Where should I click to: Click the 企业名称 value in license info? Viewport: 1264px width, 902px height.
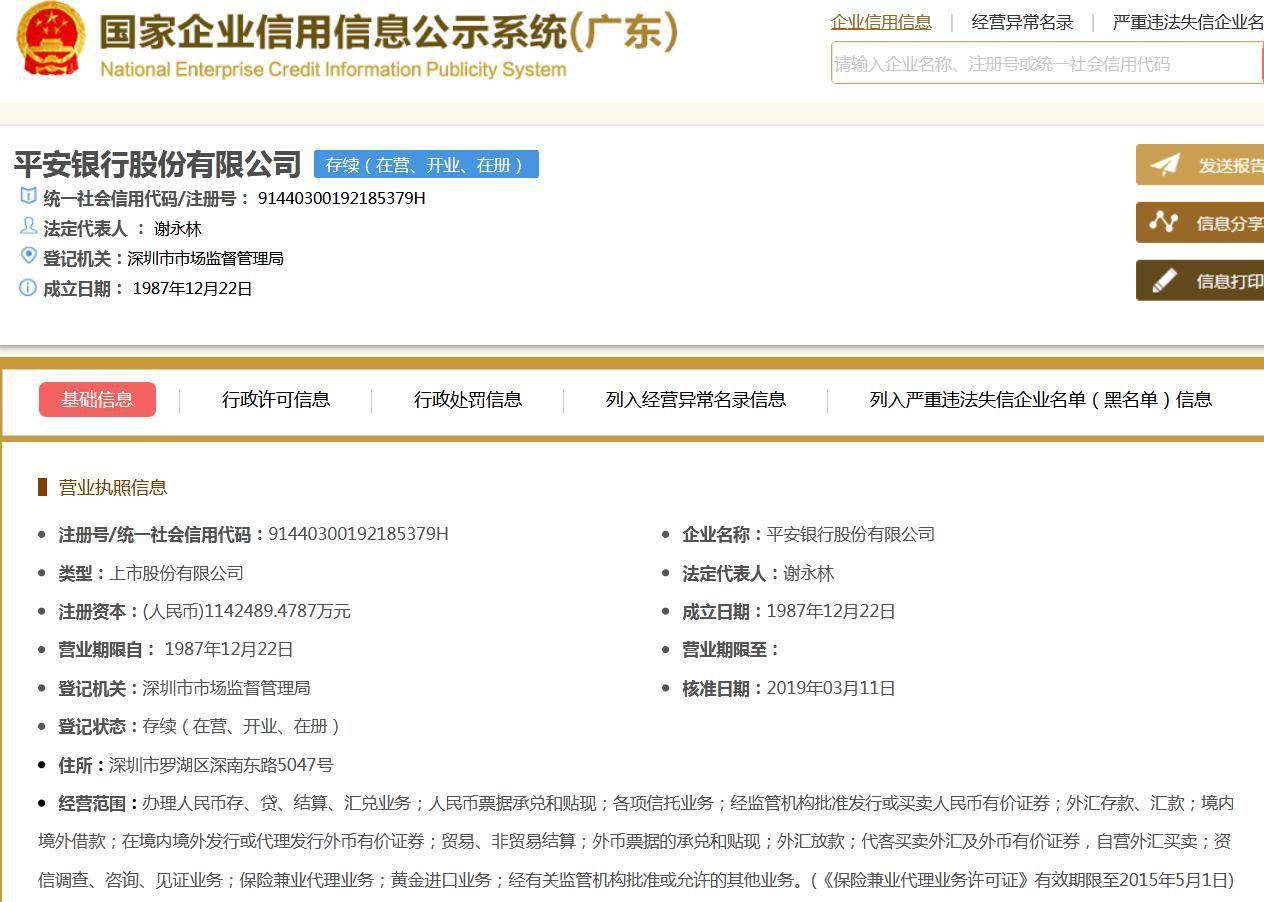coord(851,534)
